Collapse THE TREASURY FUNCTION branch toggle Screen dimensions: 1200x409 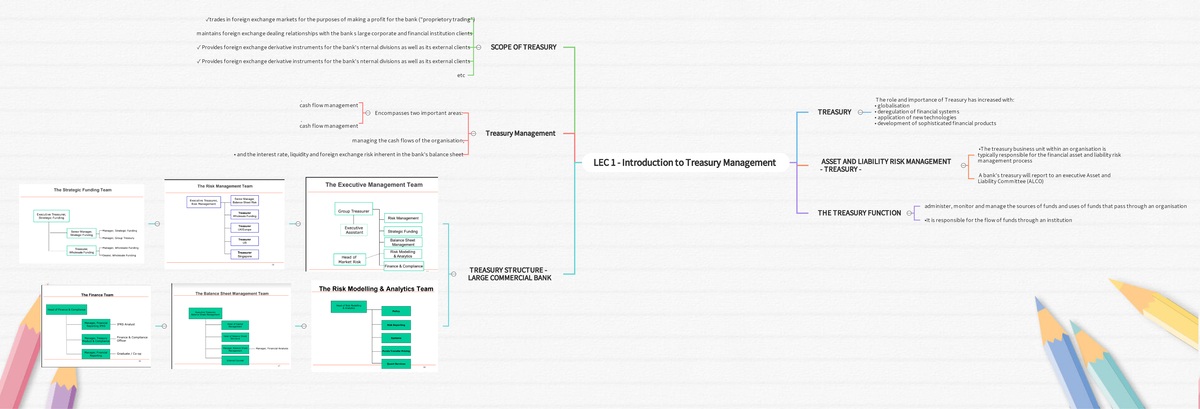coord(908,213)
